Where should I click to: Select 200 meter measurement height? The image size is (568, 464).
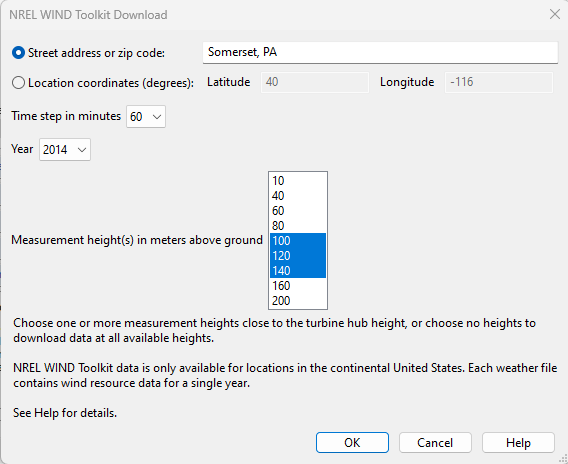(298, 301)
